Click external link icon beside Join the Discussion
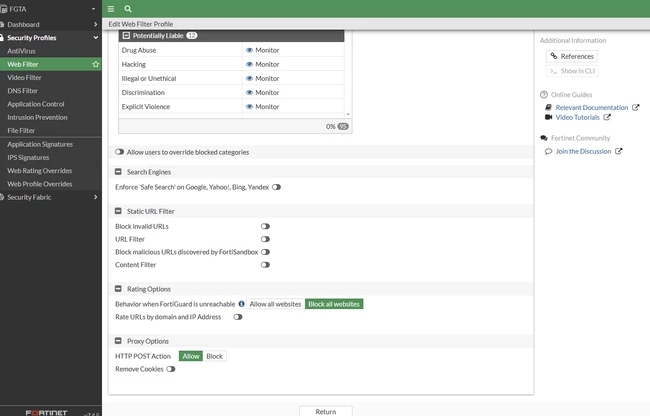 tap(618, 151)
